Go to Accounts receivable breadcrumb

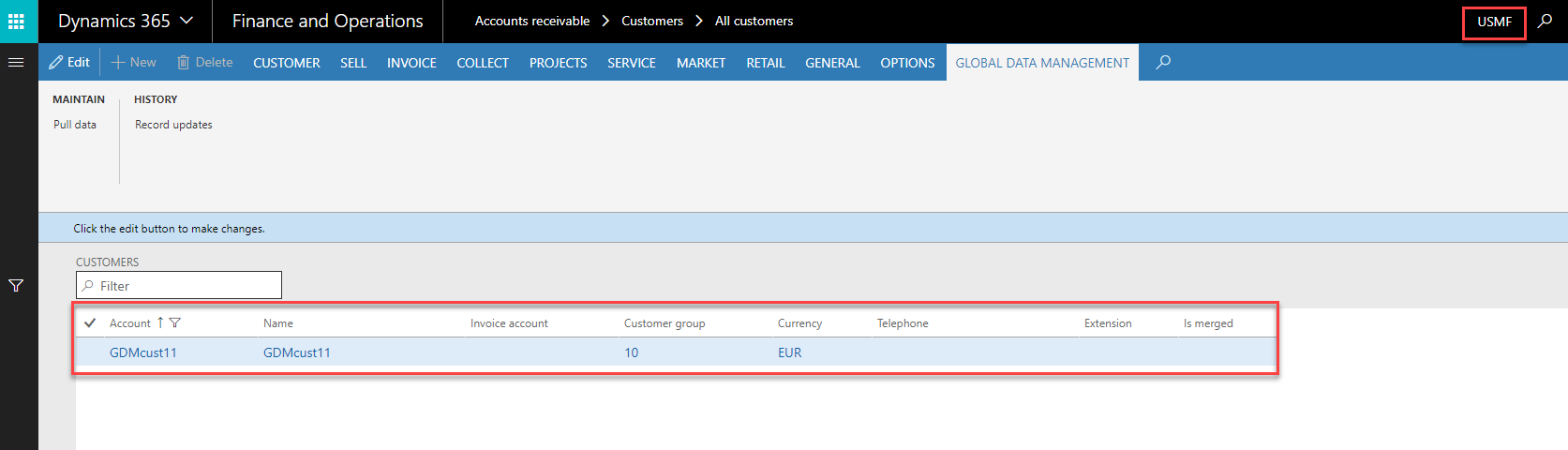click(x=532, y=21)
